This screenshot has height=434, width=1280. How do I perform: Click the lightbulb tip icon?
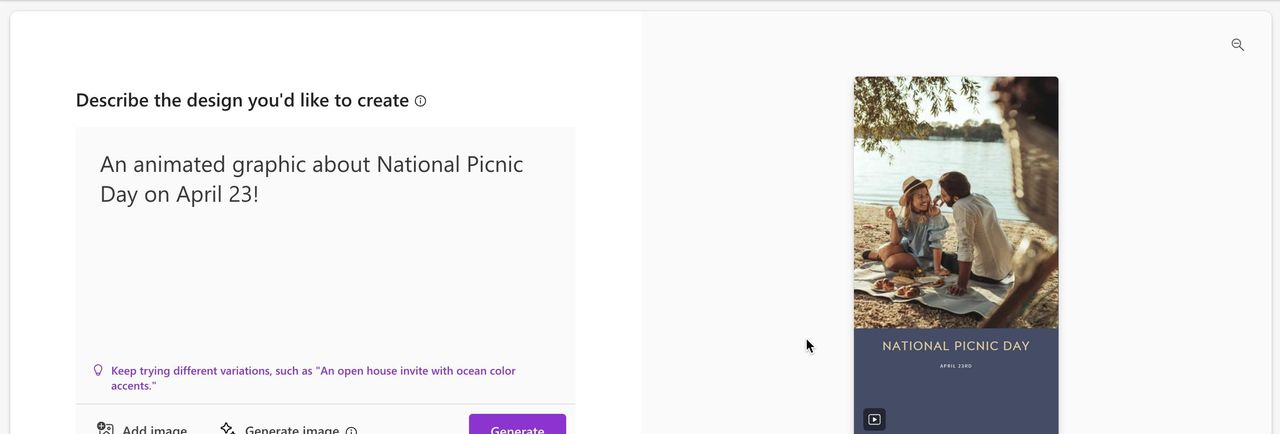tap(98, 370)
